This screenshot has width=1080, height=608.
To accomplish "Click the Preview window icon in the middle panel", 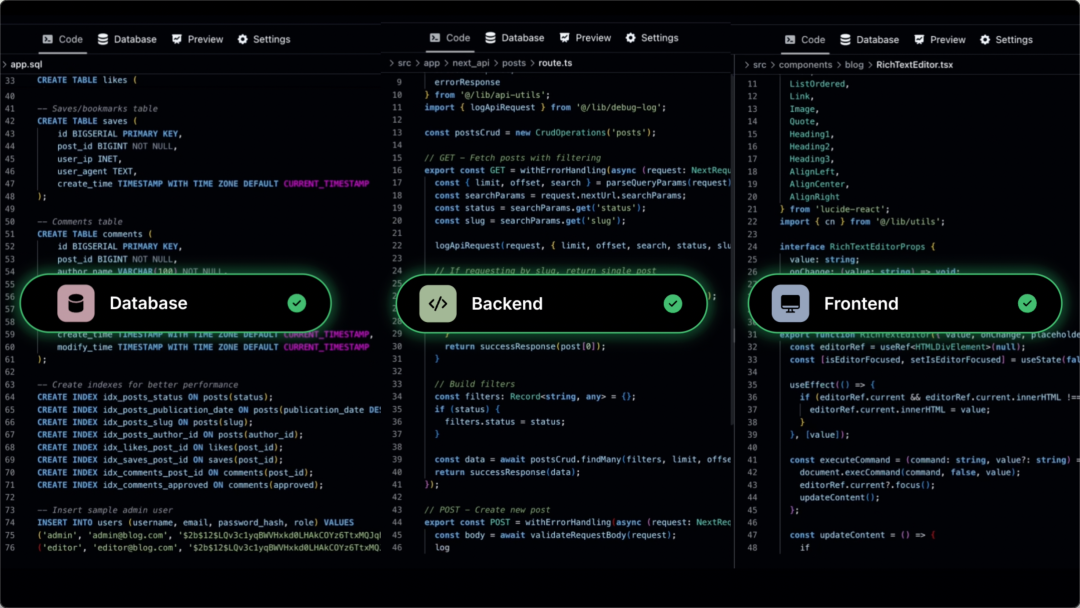I will pyautogui.click(x=564, y=37).
